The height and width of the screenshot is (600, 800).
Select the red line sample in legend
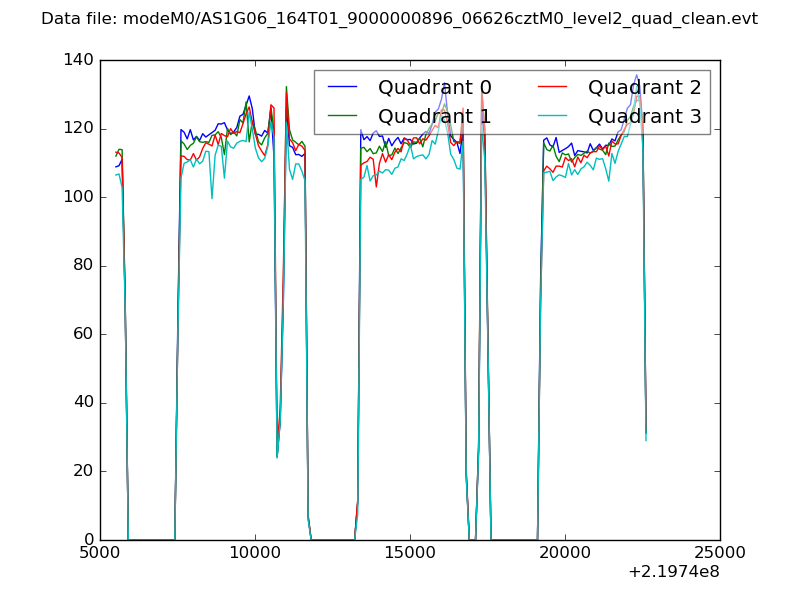point(553,87)
